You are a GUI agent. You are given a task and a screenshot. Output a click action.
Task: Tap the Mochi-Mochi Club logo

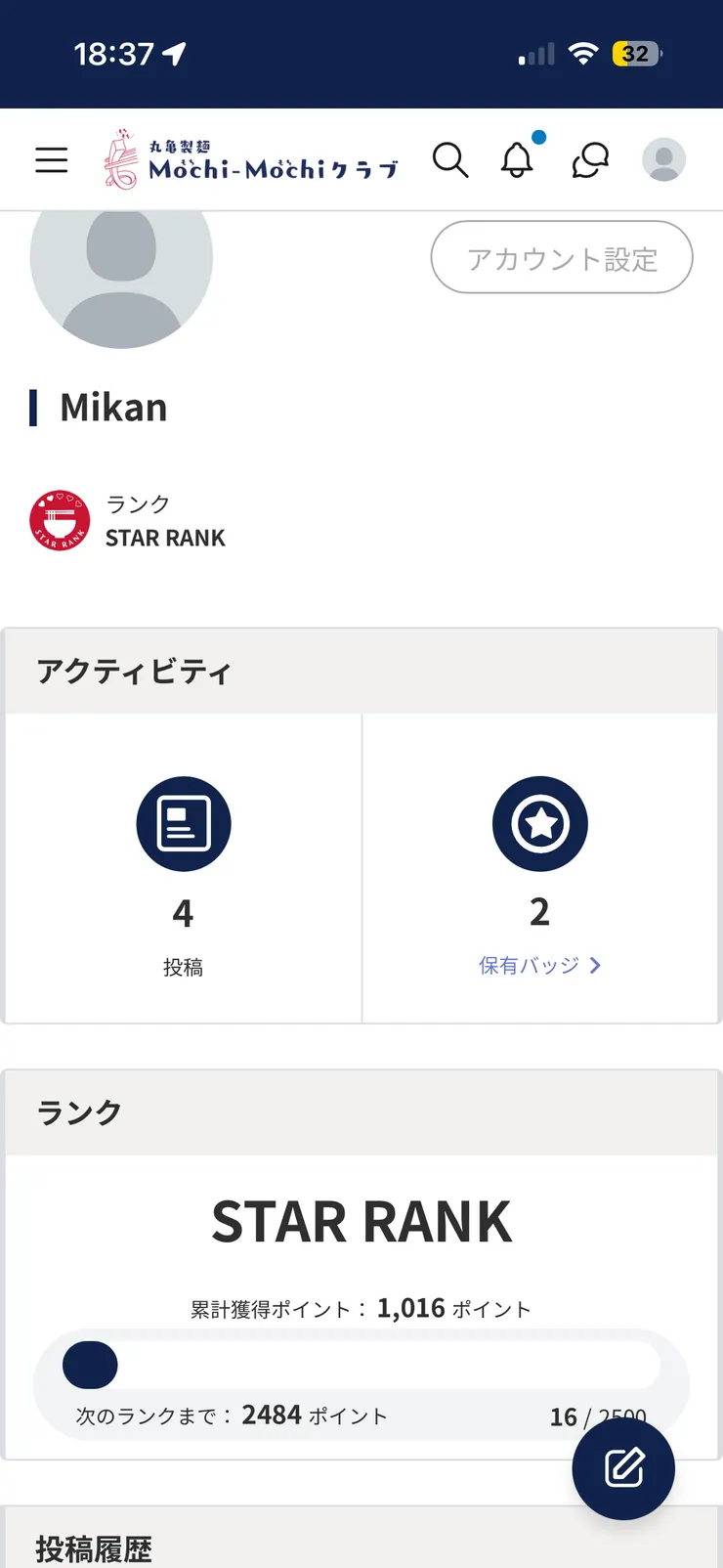point(251,159)
